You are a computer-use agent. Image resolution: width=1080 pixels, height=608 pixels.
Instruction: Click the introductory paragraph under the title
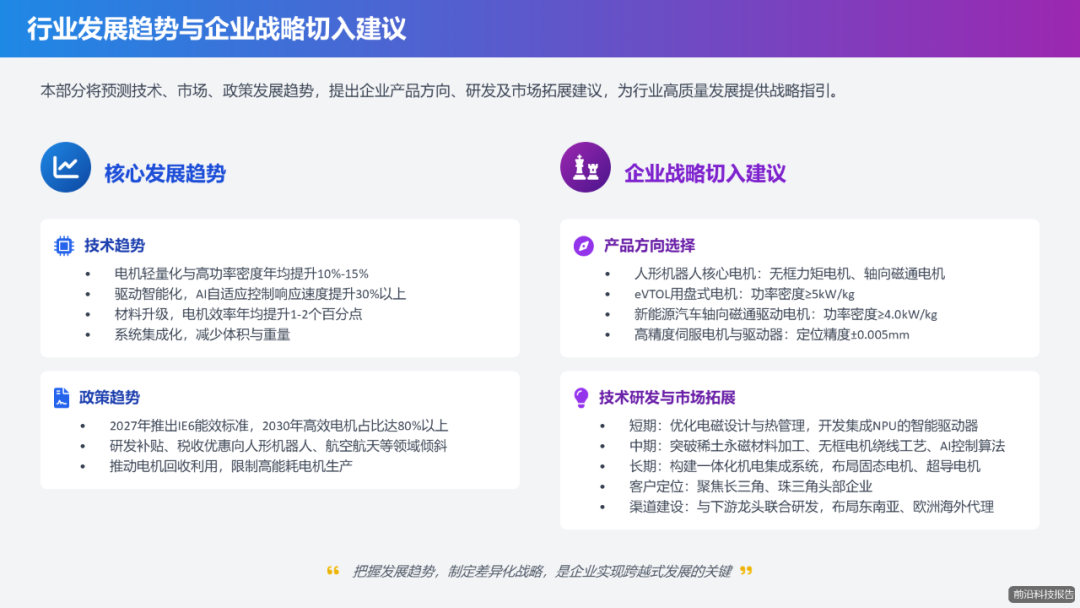[x=440, y=89]
